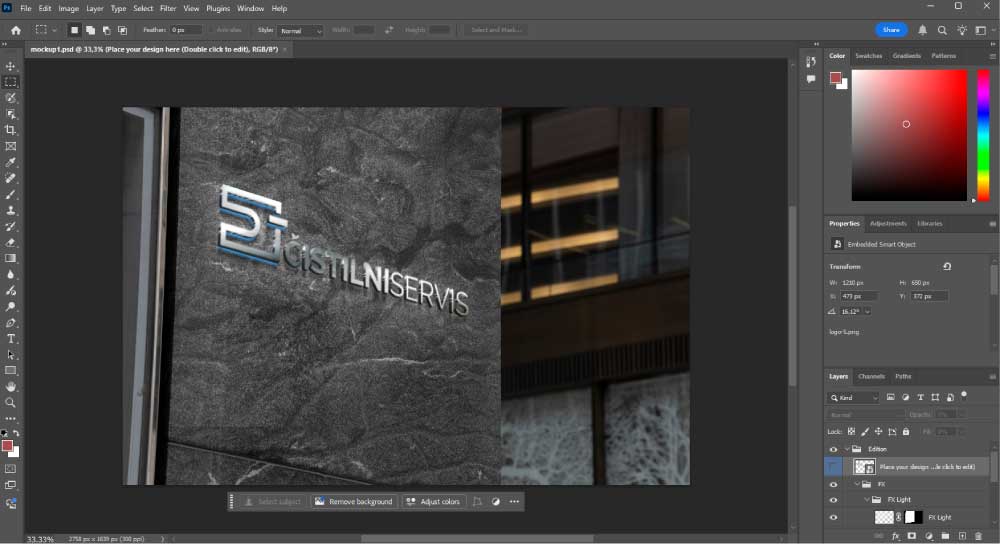Hide the Edition group layer
This screenshot has height=544, width=1000.
tap(834, 449)
